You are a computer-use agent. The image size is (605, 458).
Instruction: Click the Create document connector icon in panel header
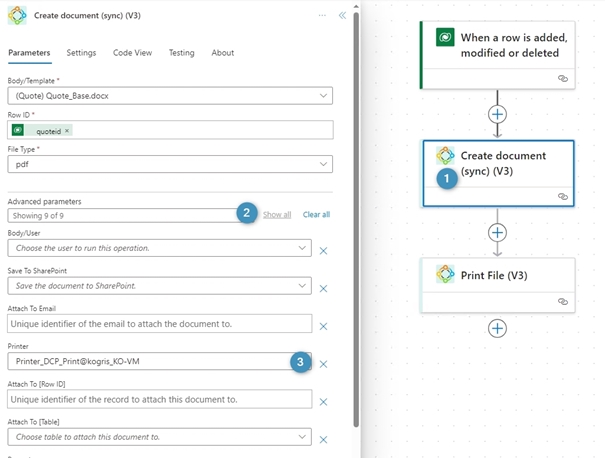[x=17, y=15]
